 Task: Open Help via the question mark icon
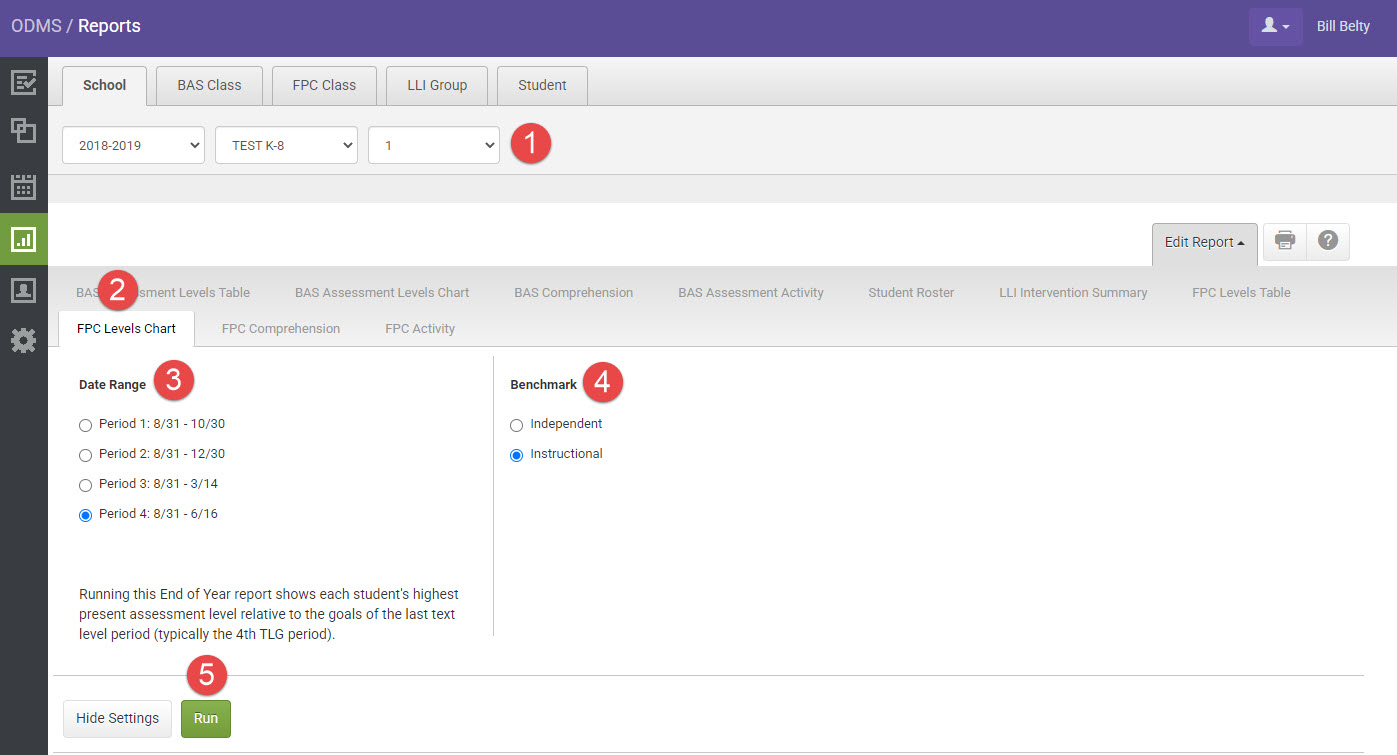tap(1327, 241)
